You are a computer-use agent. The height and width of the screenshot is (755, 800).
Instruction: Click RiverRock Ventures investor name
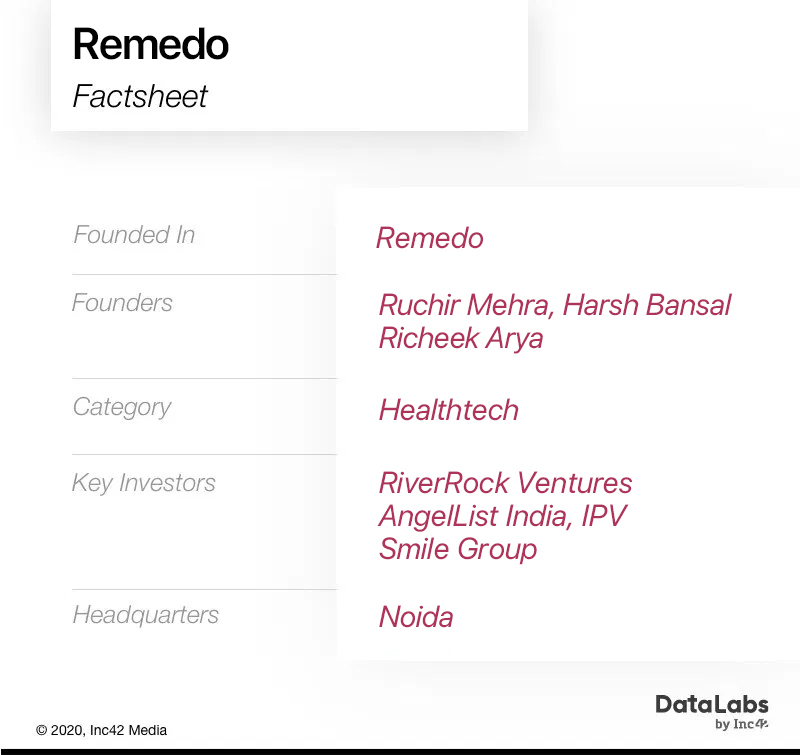505,483
